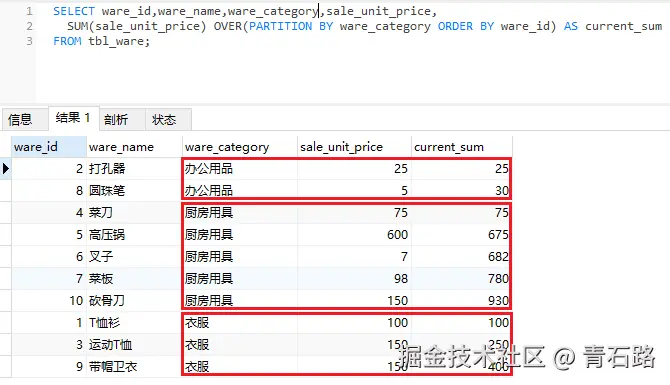The height and width of the screenshot is (385, 670).
Task: Click 办公用品 in the 打孔器 row
Action: pos(209,168)
